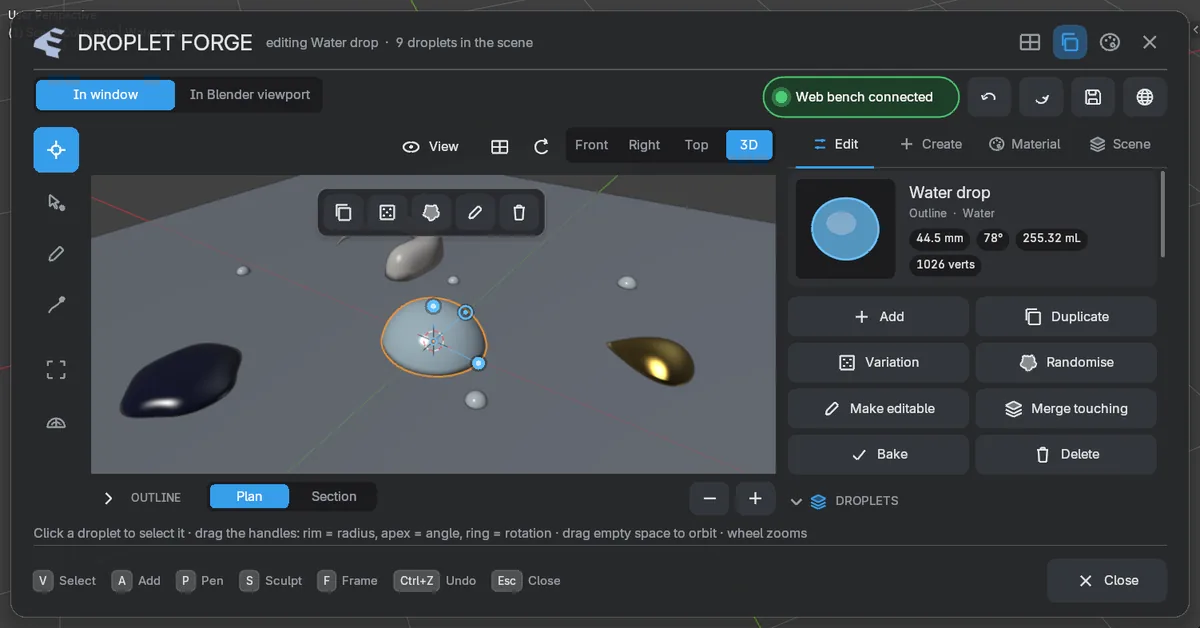1200x628 pixels.
Task: Click the header split-layout grid icon
Action: click(1029, 42)
